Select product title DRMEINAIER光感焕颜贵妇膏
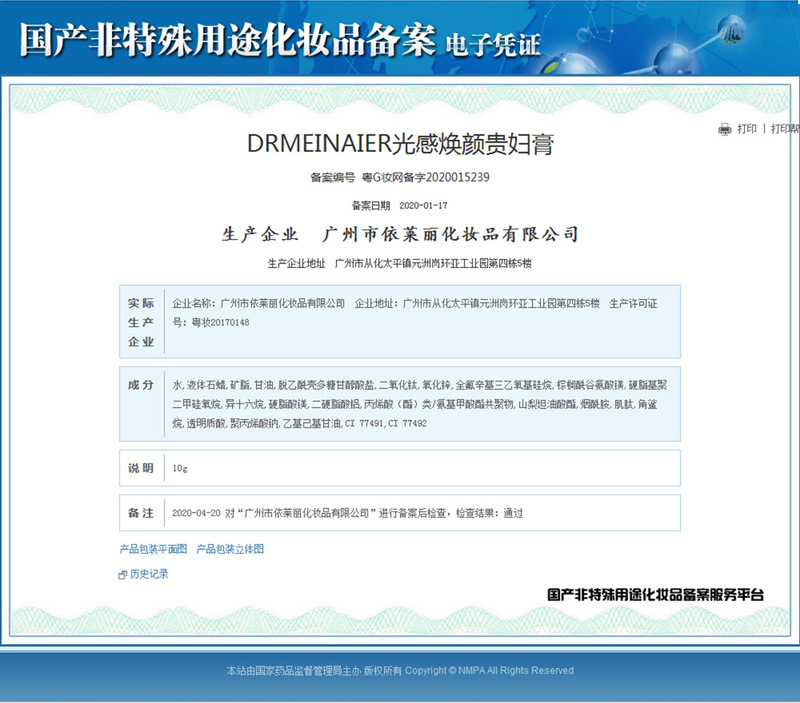This screenshot has width=800, height=703. click(x=401, y=144)
